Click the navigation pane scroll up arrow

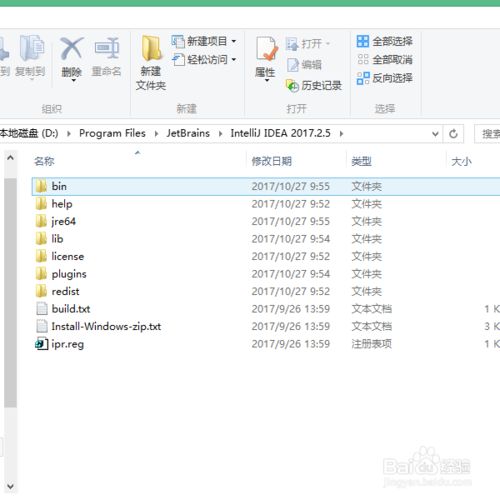click(x=10, y=158)
